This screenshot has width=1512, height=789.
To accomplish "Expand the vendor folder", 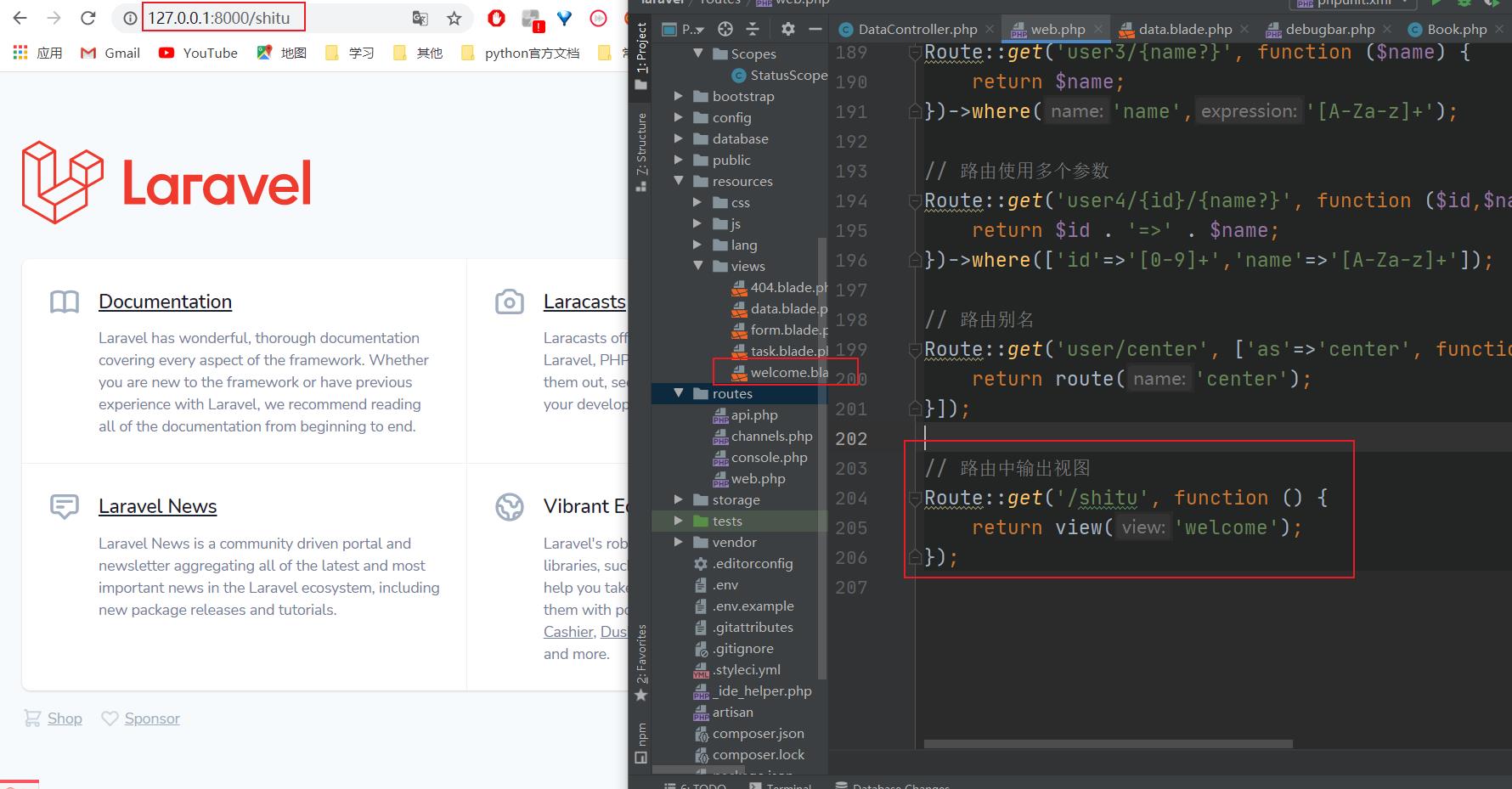I will [x=679, y=542].
